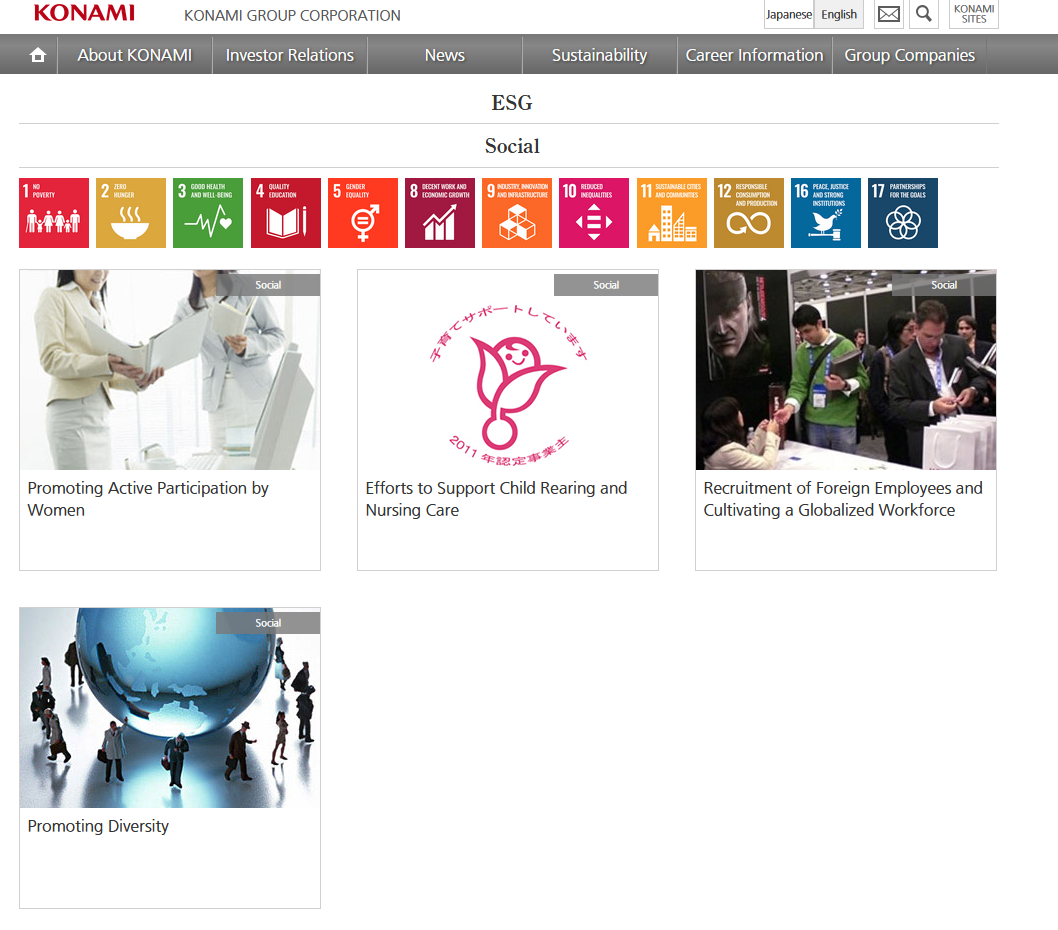
Task: Select SDG 2 Zero Hunger icon
Action: (x=131, y=213)
